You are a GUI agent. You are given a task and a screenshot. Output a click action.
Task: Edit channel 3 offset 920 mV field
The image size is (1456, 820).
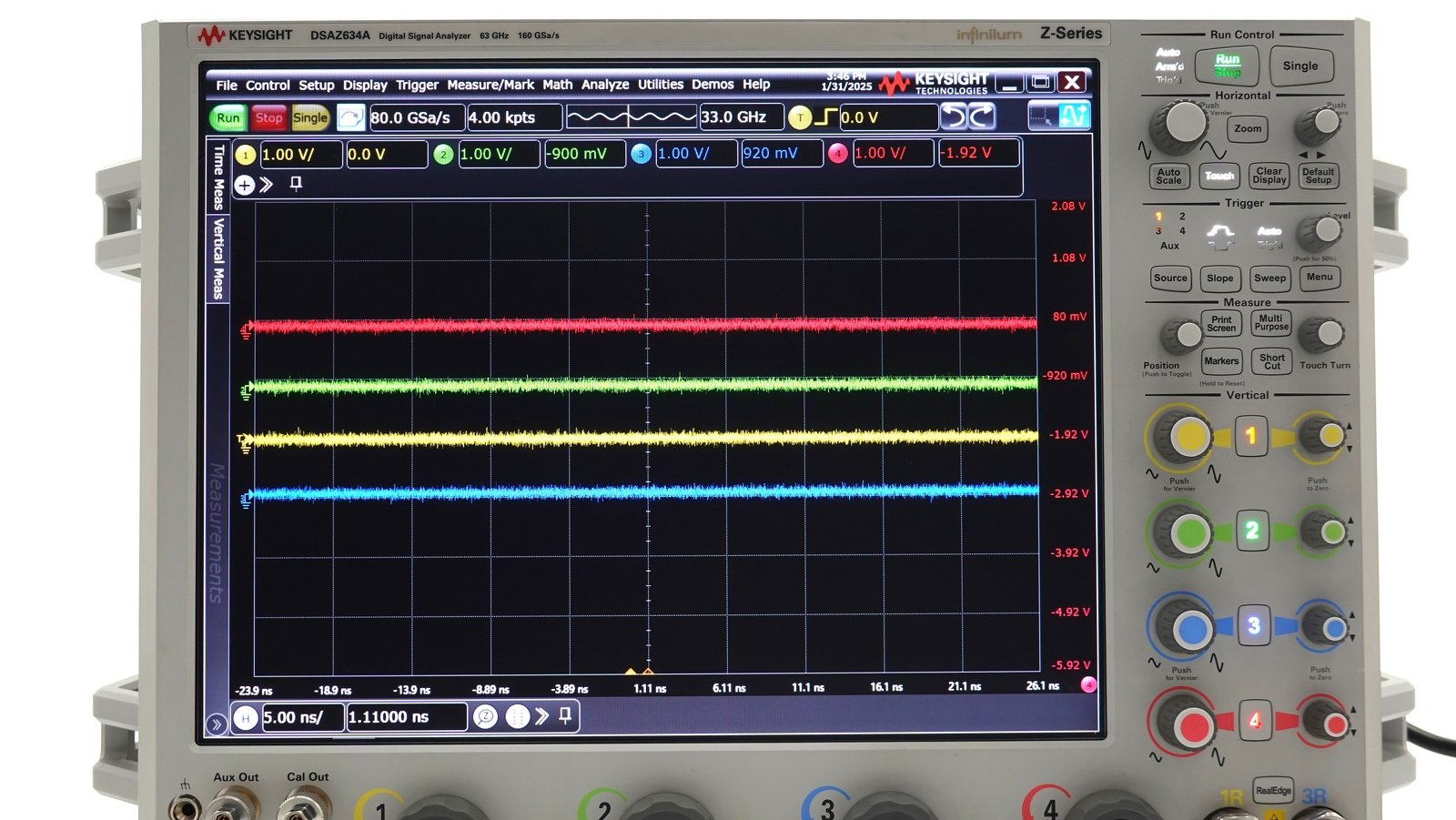782,154
